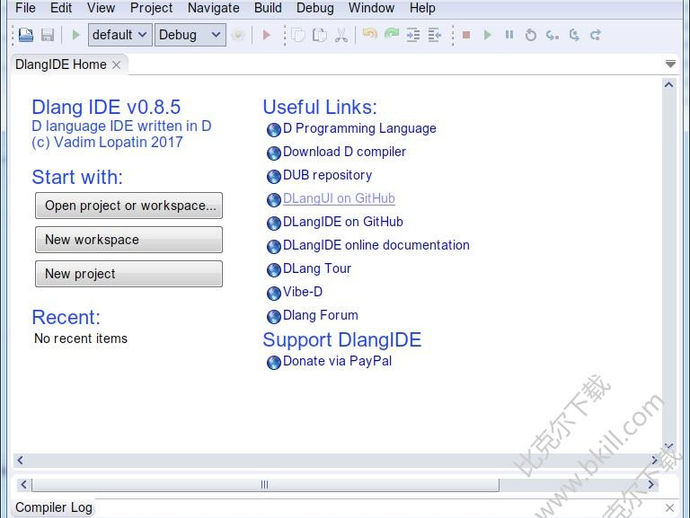This screenshot has width=690, height=518.
Task: Click the Restart debugging circular arrow
Action: [x=531, y=35]
